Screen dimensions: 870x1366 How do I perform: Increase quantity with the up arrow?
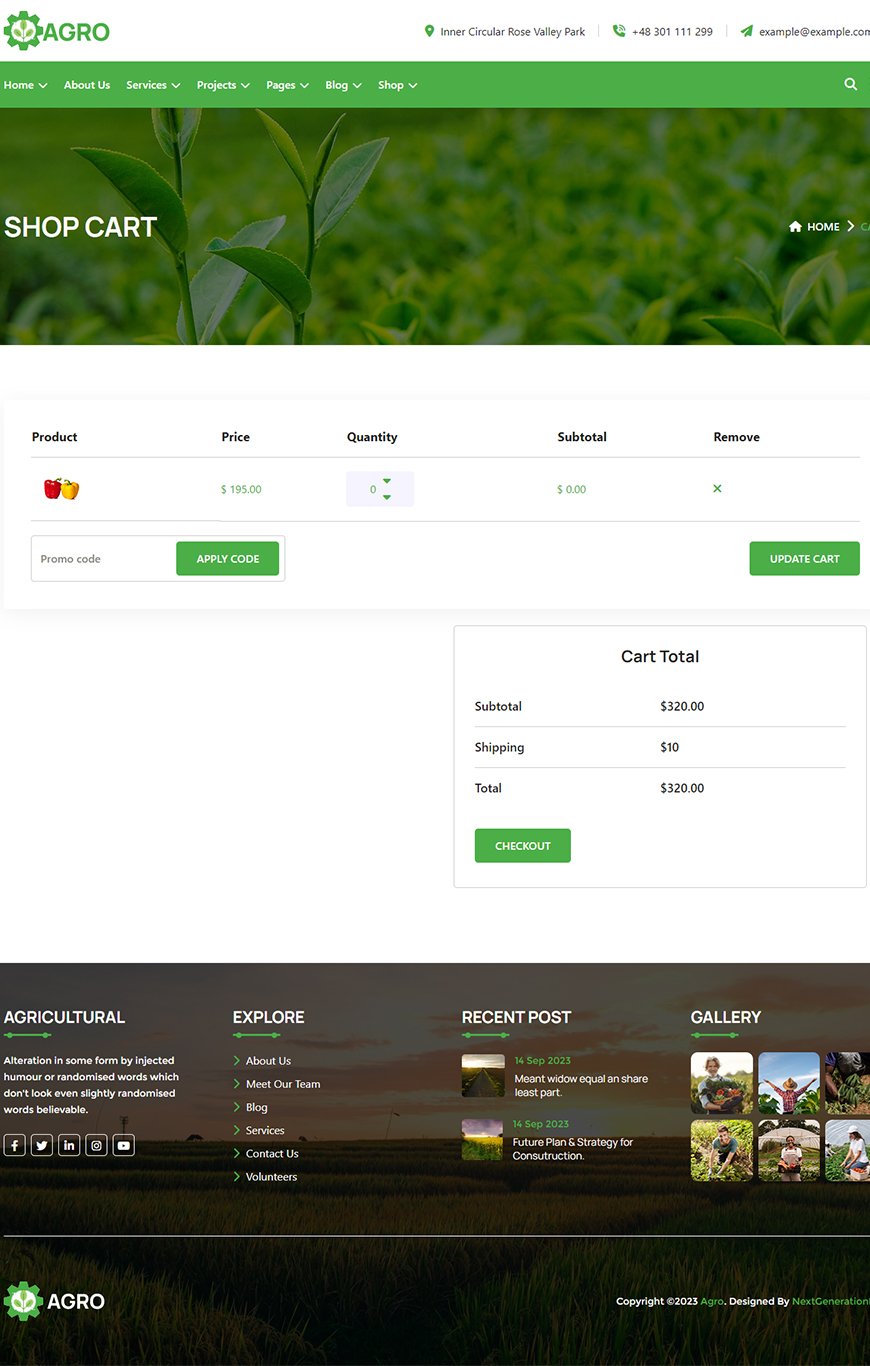pos(387,481)
